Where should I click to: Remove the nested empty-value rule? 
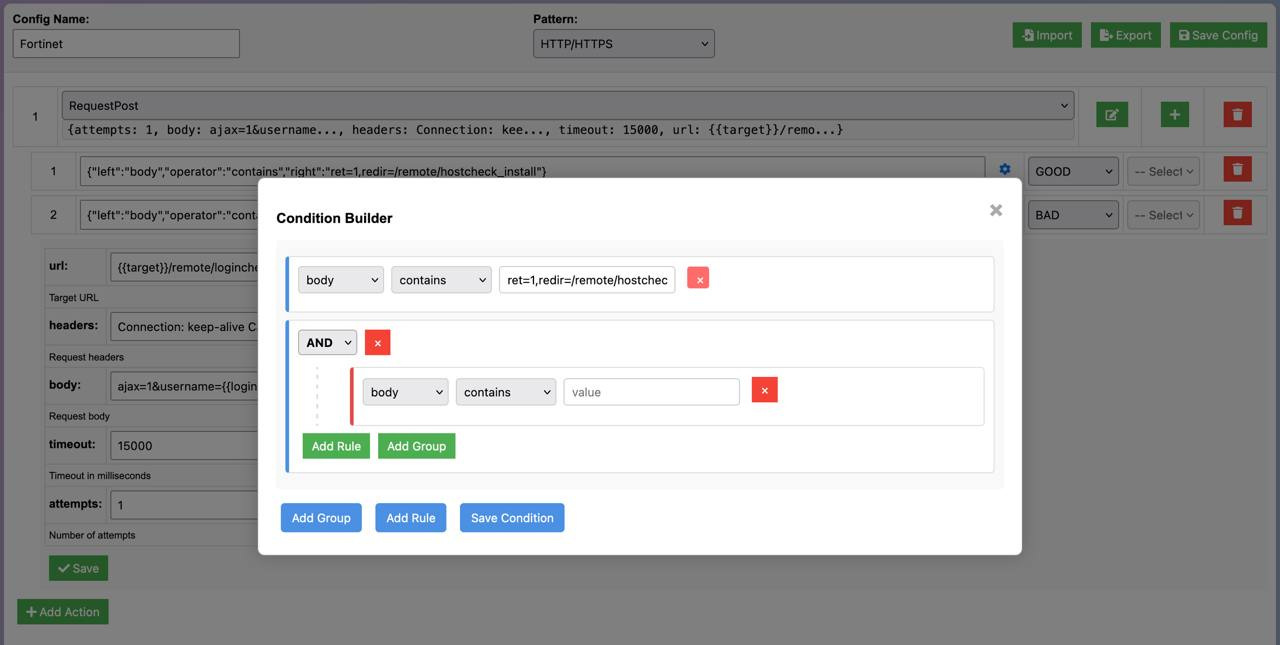point(764,390)
